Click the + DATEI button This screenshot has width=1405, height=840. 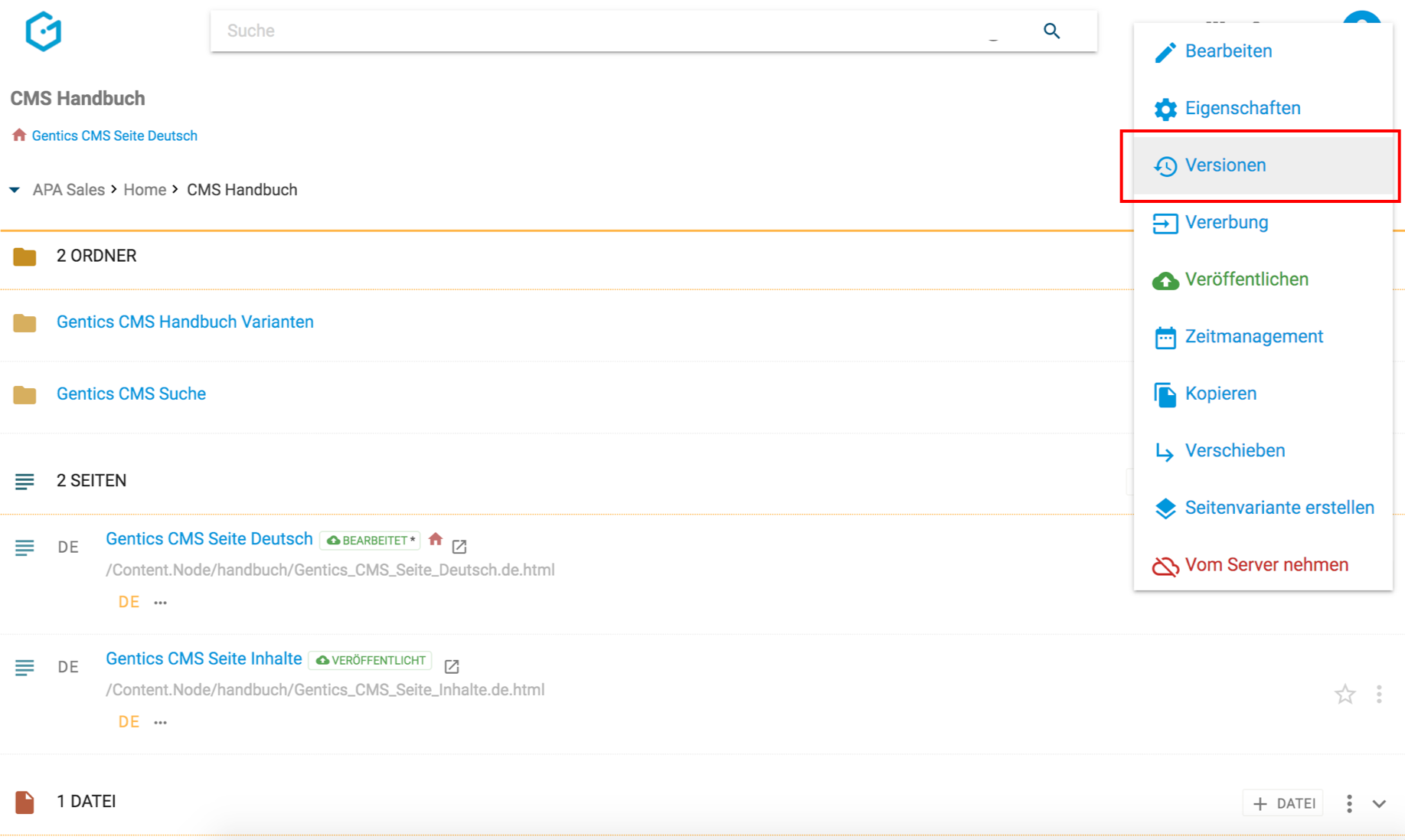(1283, 803)
